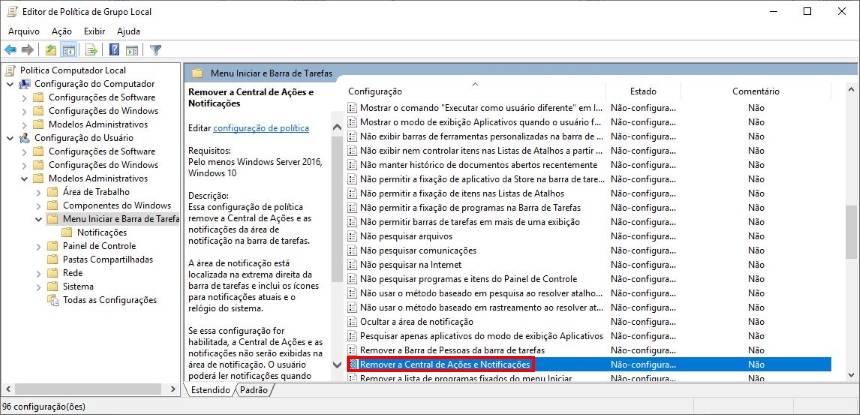Open the Ação menu

coord(61,31)
